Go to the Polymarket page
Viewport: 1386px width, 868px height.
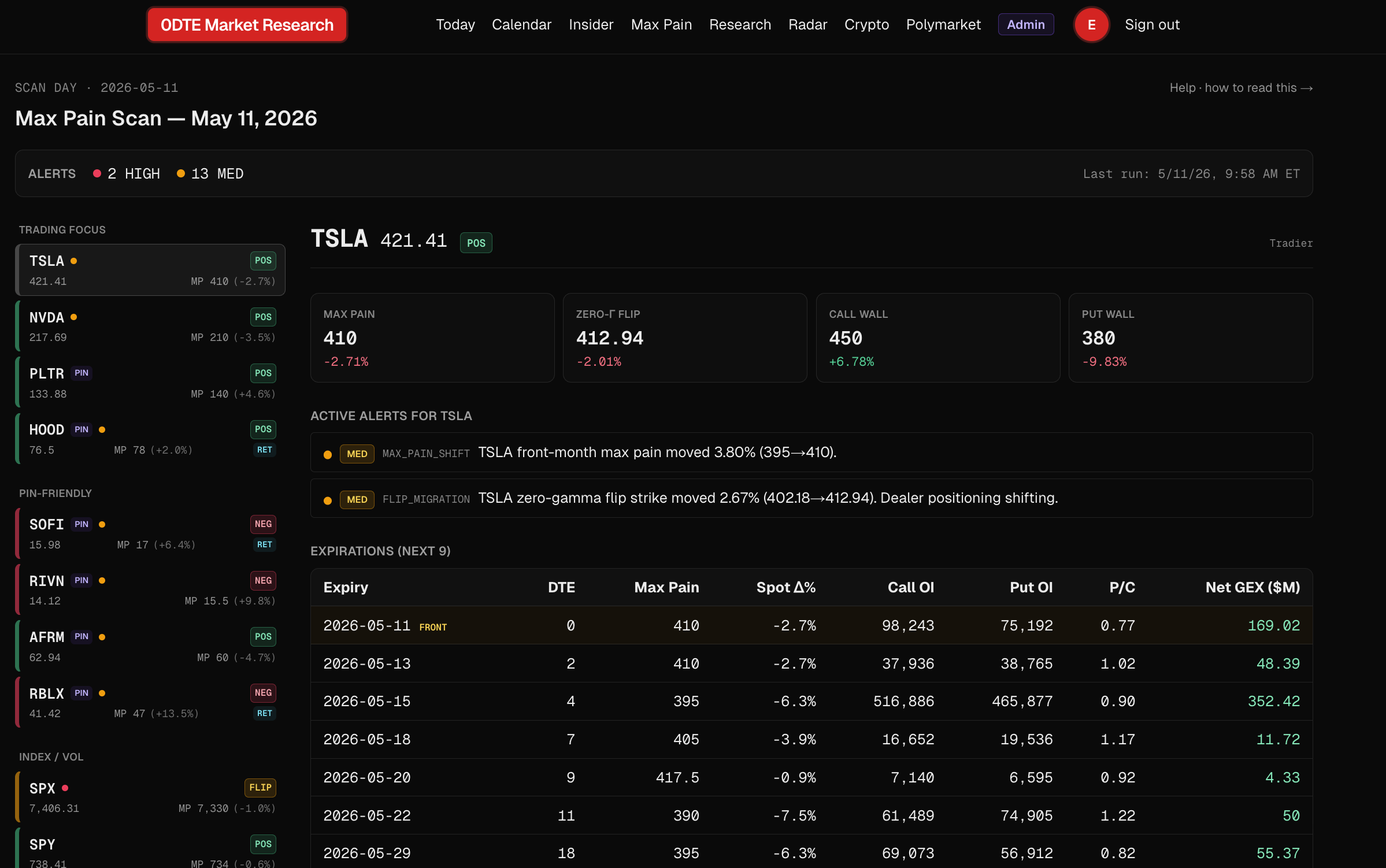[943, 25]
